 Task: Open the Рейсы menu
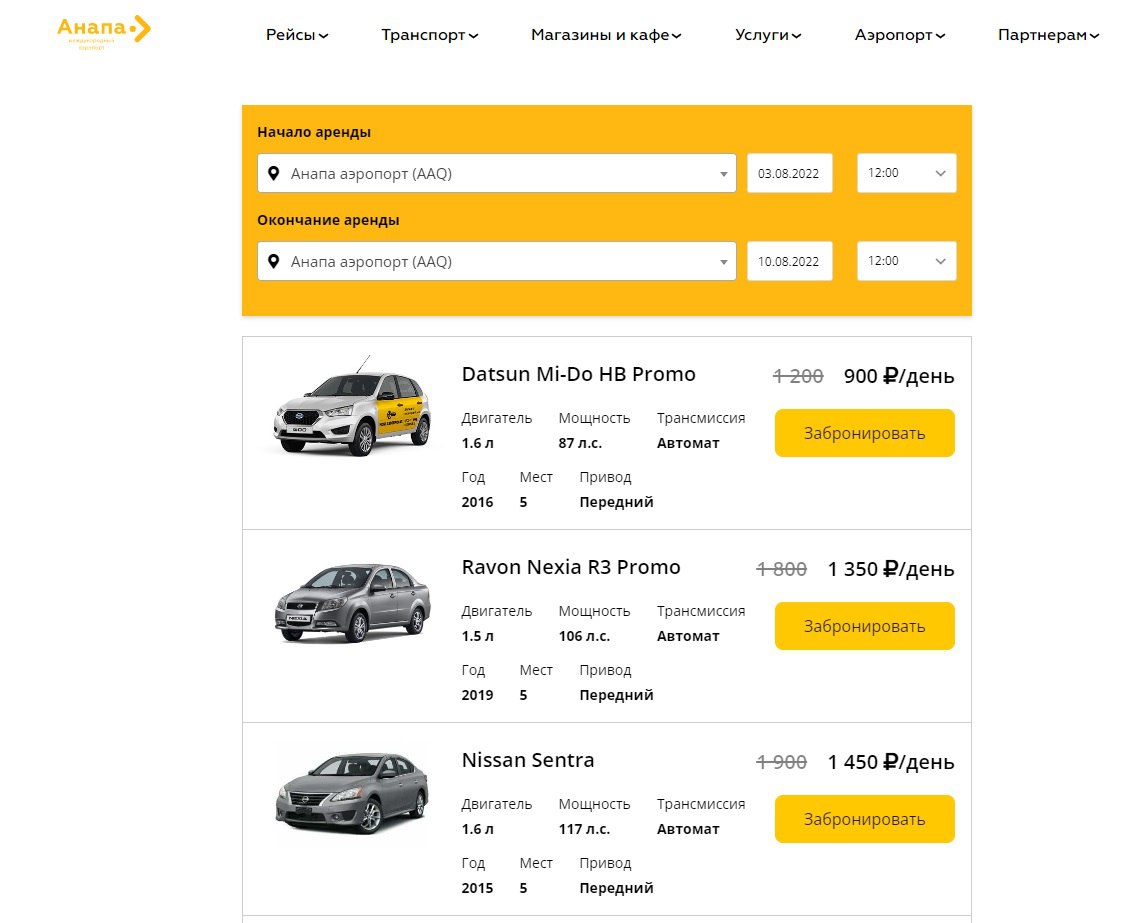297,35
